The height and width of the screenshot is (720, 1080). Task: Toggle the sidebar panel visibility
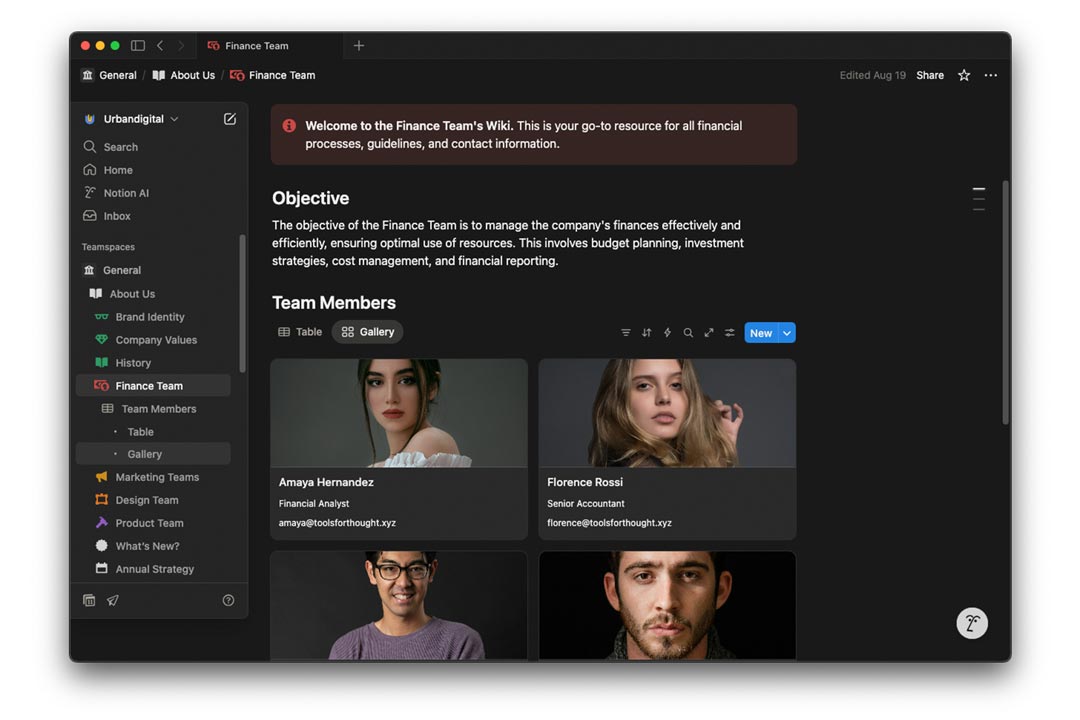(138, 46)
